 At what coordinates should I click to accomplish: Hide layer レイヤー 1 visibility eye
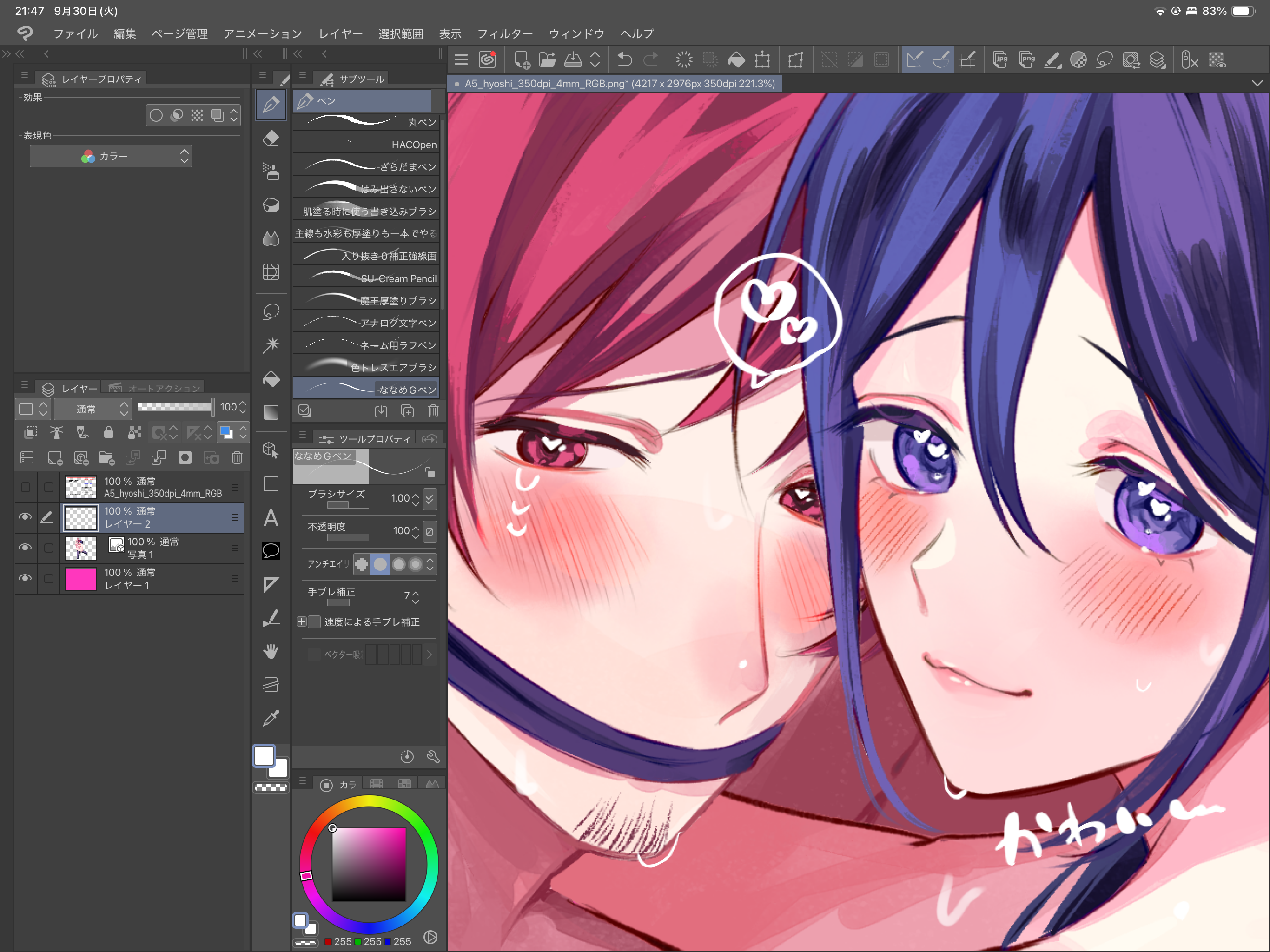point(25,578)
